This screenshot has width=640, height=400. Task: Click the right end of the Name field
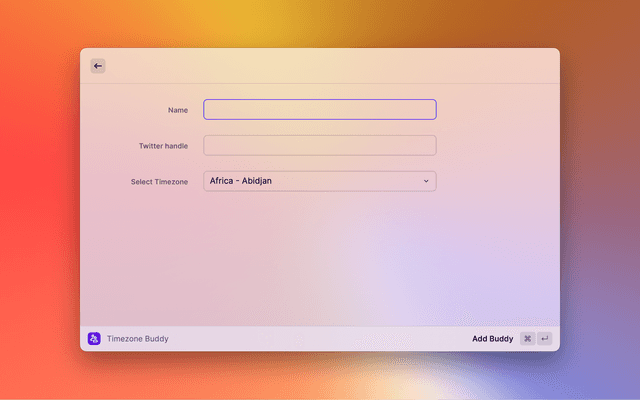coord(425,110)
